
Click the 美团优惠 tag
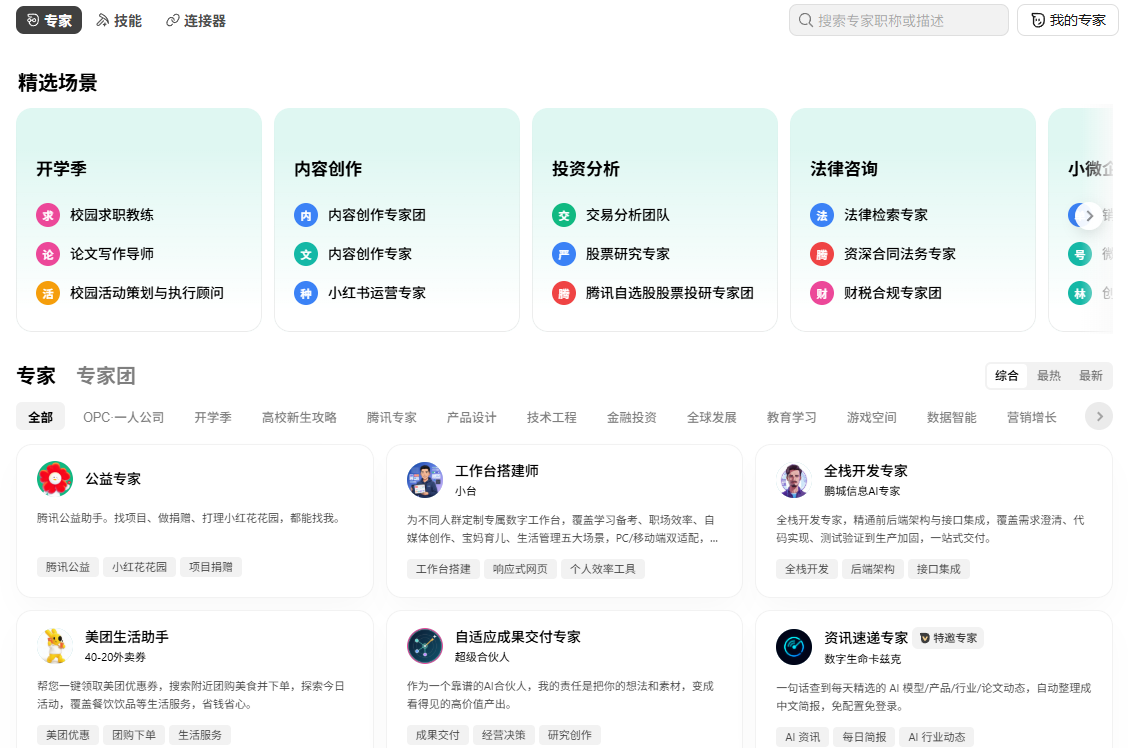coord(68,735)
